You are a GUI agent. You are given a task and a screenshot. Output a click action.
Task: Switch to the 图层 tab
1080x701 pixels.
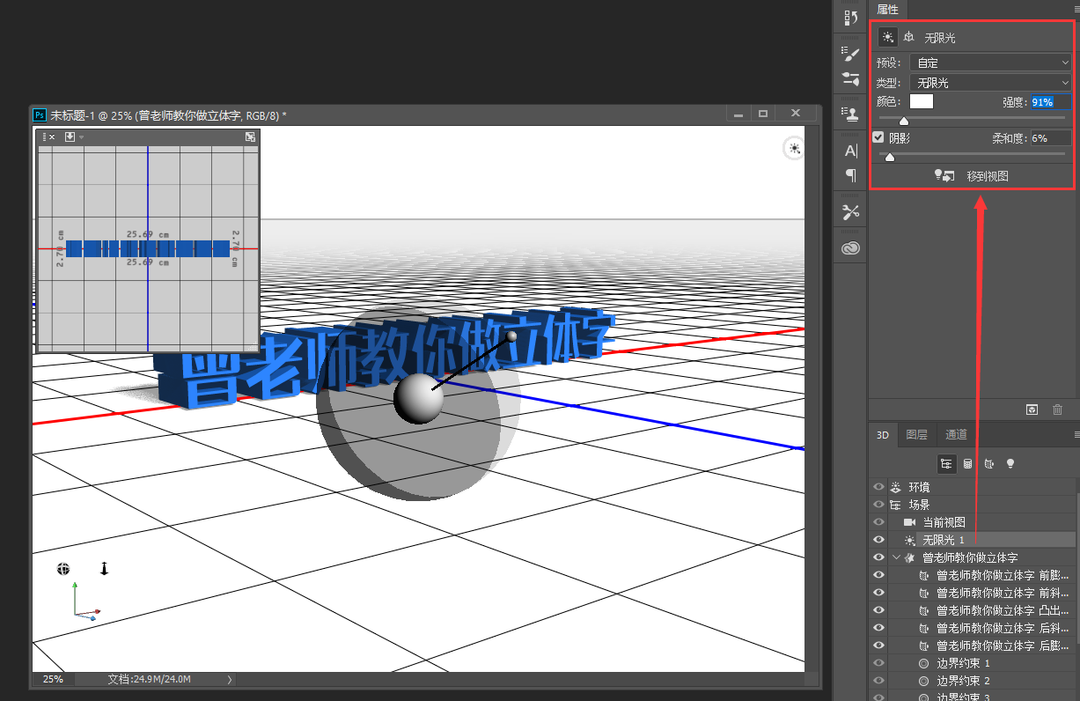(x=917, y=435)
